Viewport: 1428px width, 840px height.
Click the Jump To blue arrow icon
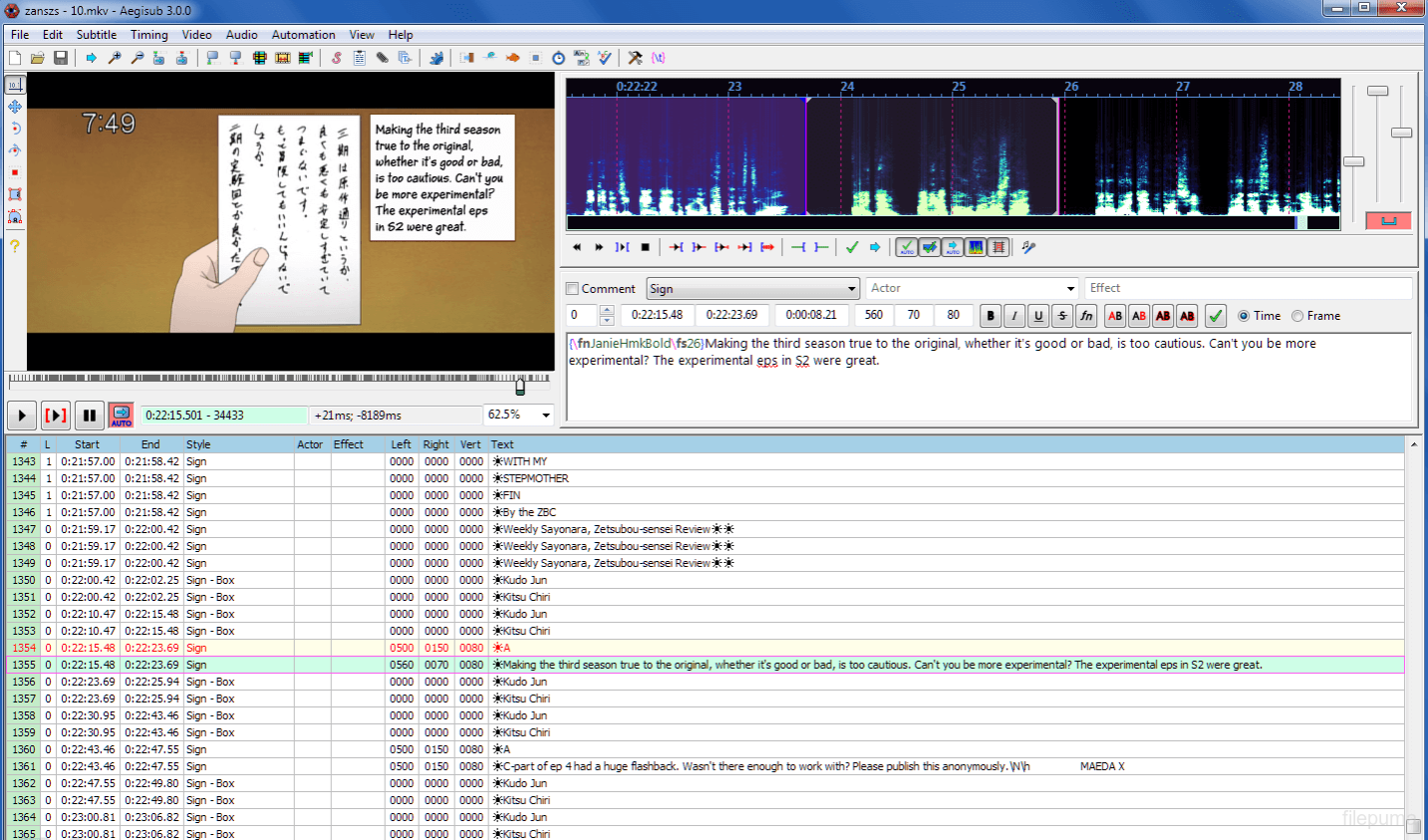(x=92, y=58)
